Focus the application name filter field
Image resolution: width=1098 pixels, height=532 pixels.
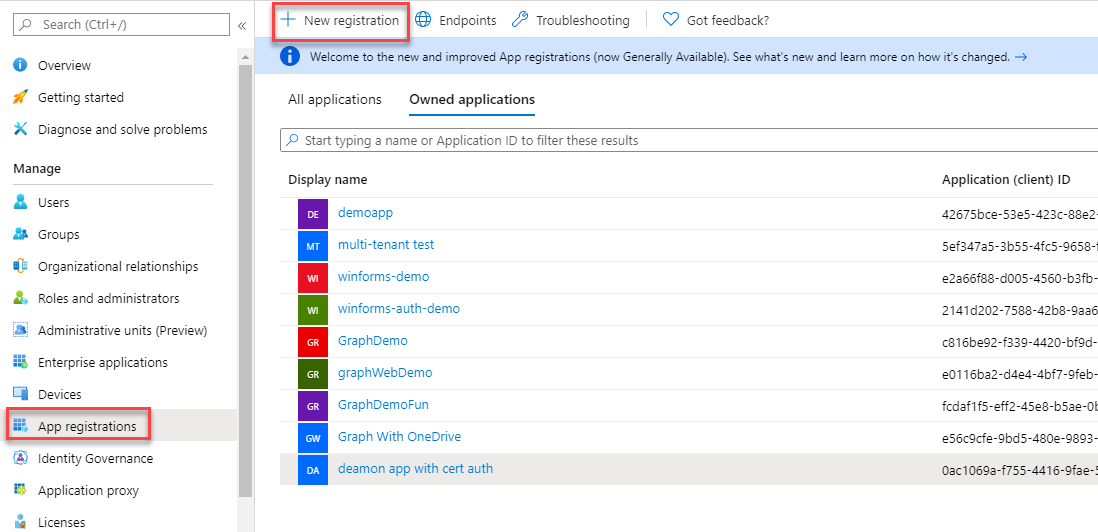[688, 140]
